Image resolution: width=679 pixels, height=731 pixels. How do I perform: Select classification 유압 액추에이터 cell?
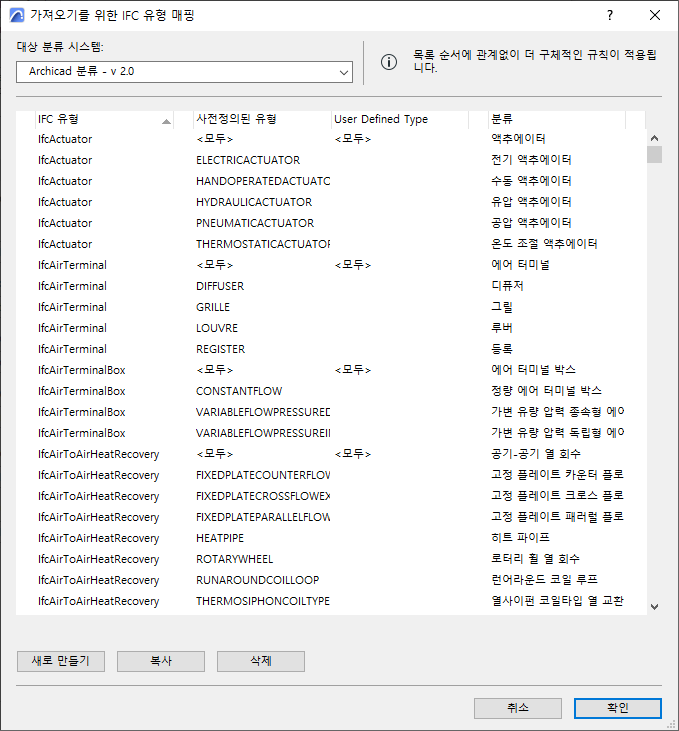pos(531,202)
